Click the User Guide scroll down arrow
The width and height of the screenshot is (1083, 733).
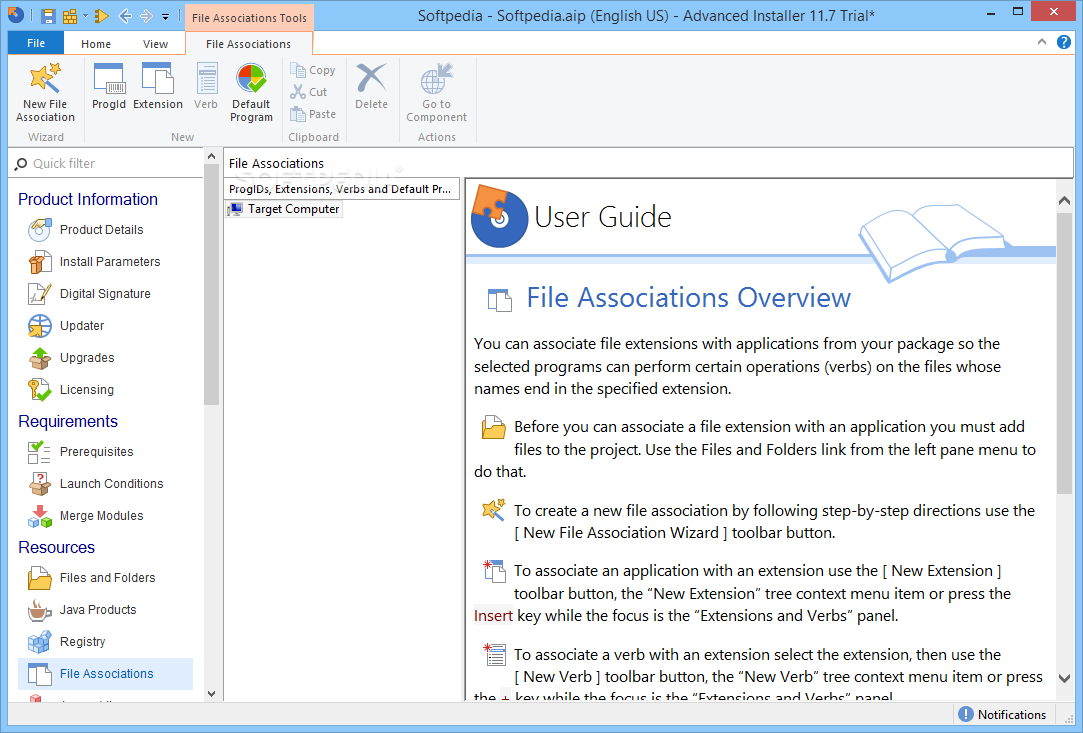[1064, 678]
